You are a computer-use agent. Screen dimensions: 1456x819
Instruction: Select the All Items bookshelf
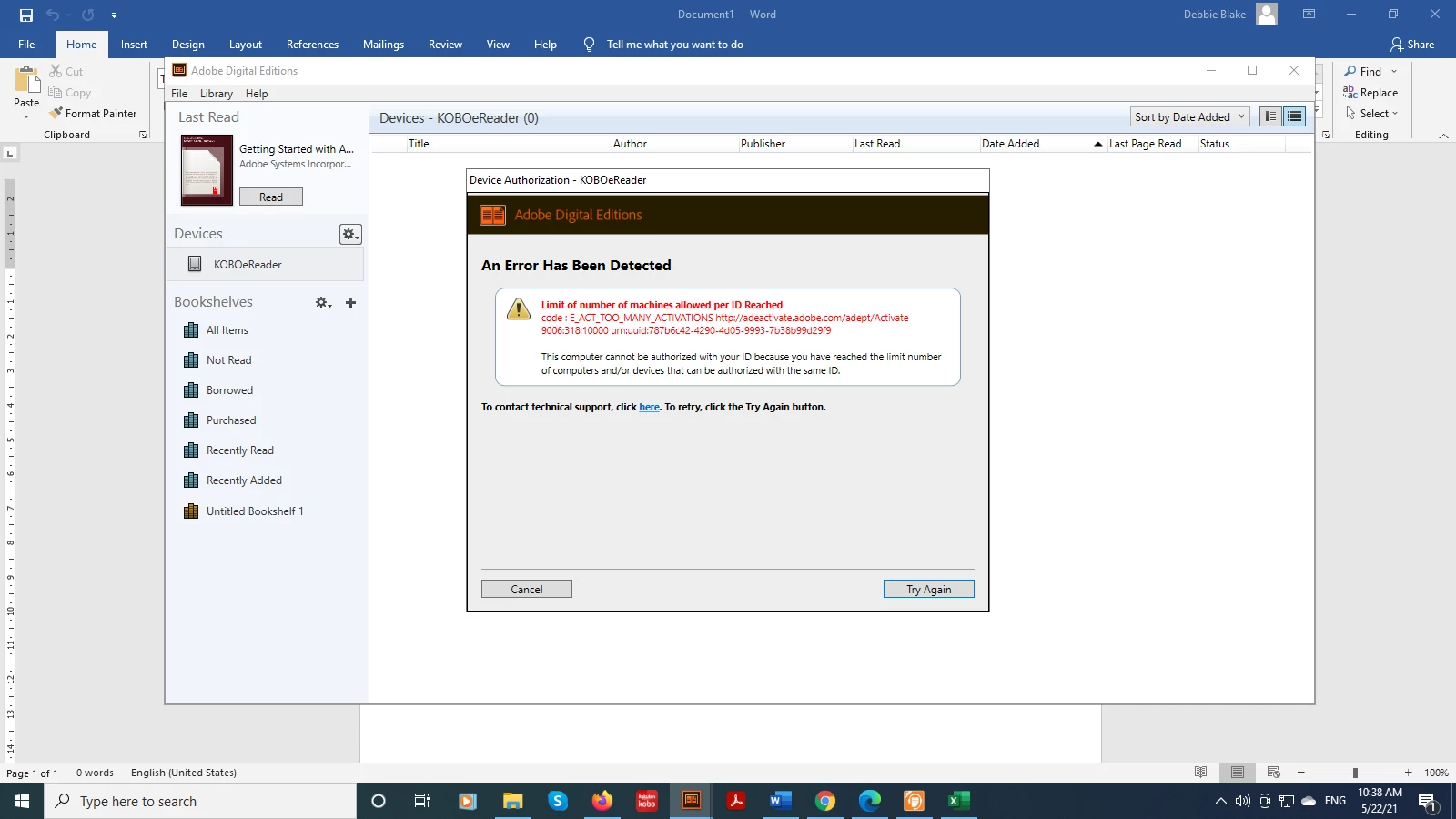tap(227, 330)
